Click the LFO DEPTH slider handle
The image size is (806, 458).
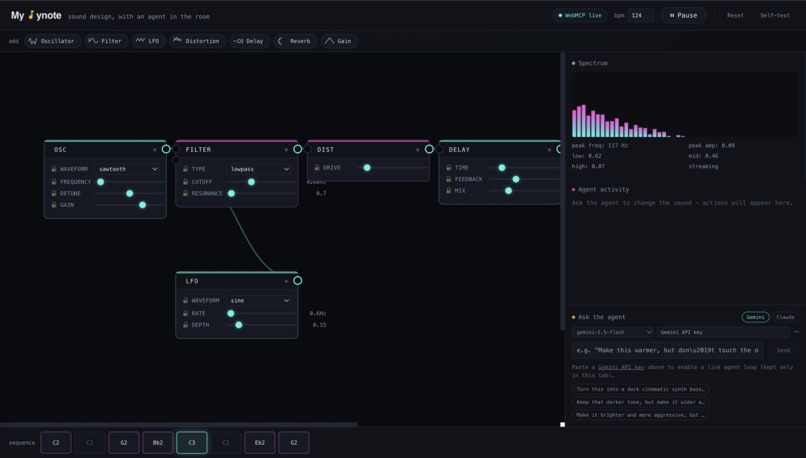tap(239, 325)
